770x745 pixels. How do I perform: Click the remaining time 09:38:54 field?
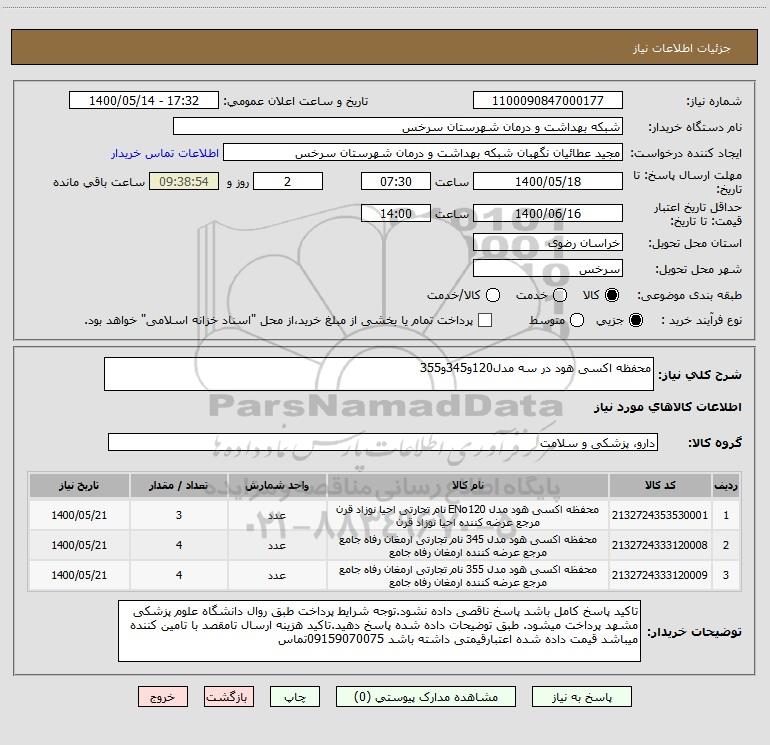(x=184, y=181)
